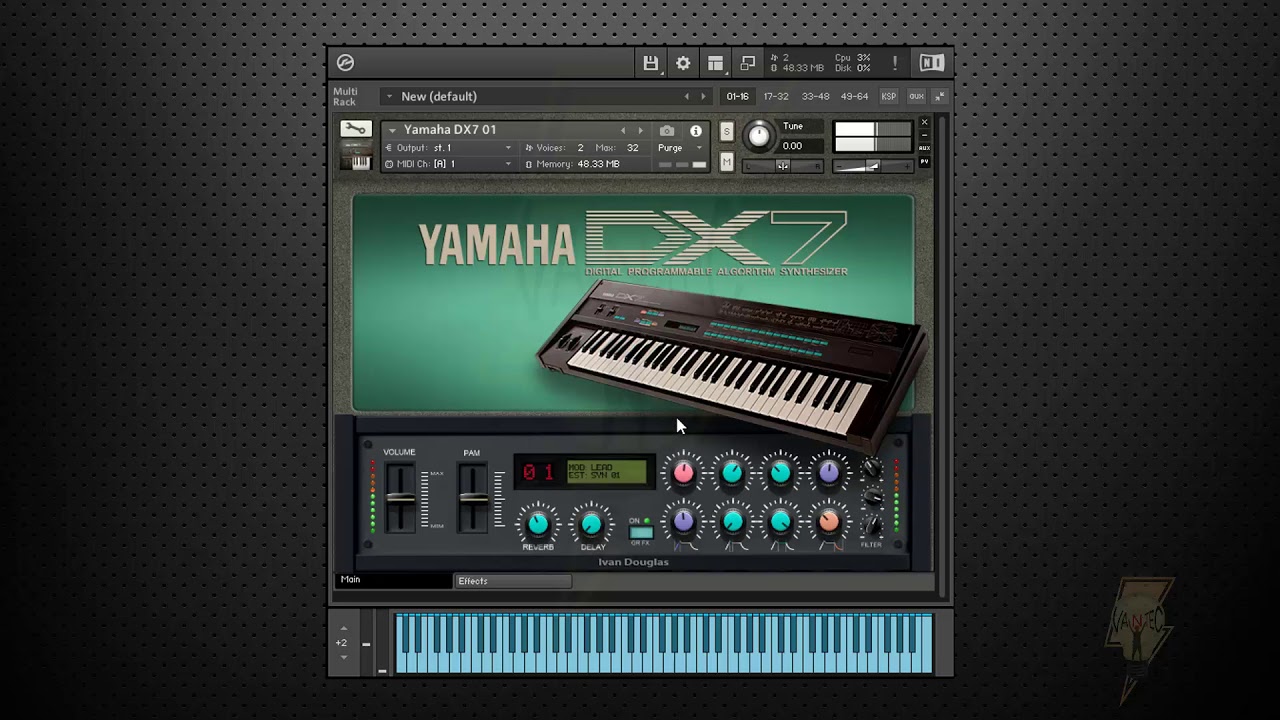1280x720 pixels.
Task: Click the VOLUME fader
Action: [400, 498]
